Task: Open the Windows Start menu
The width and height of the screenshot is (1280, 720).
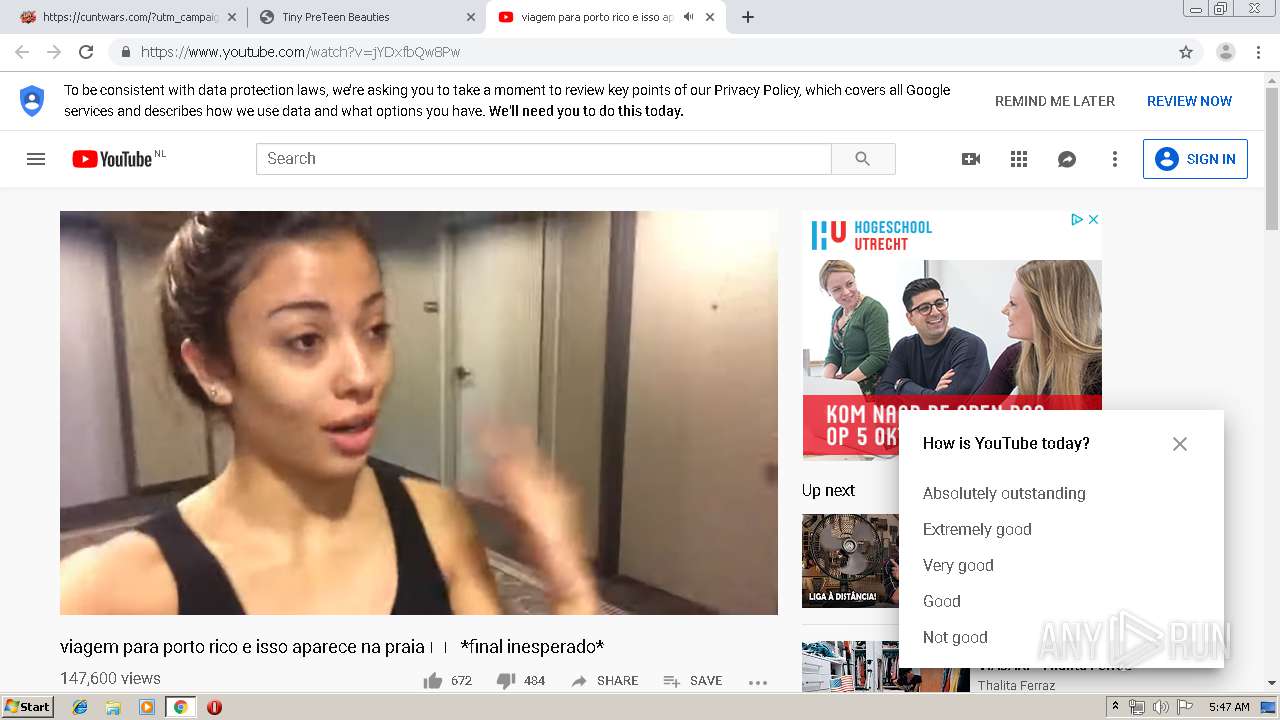Action: [28, 706]
